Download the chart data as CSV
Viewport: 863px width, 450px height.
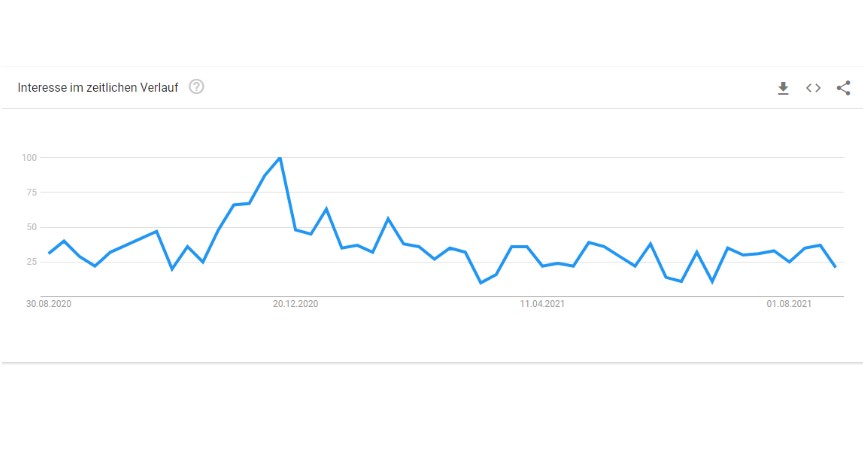pyautogui.click(x=783, y=88)
